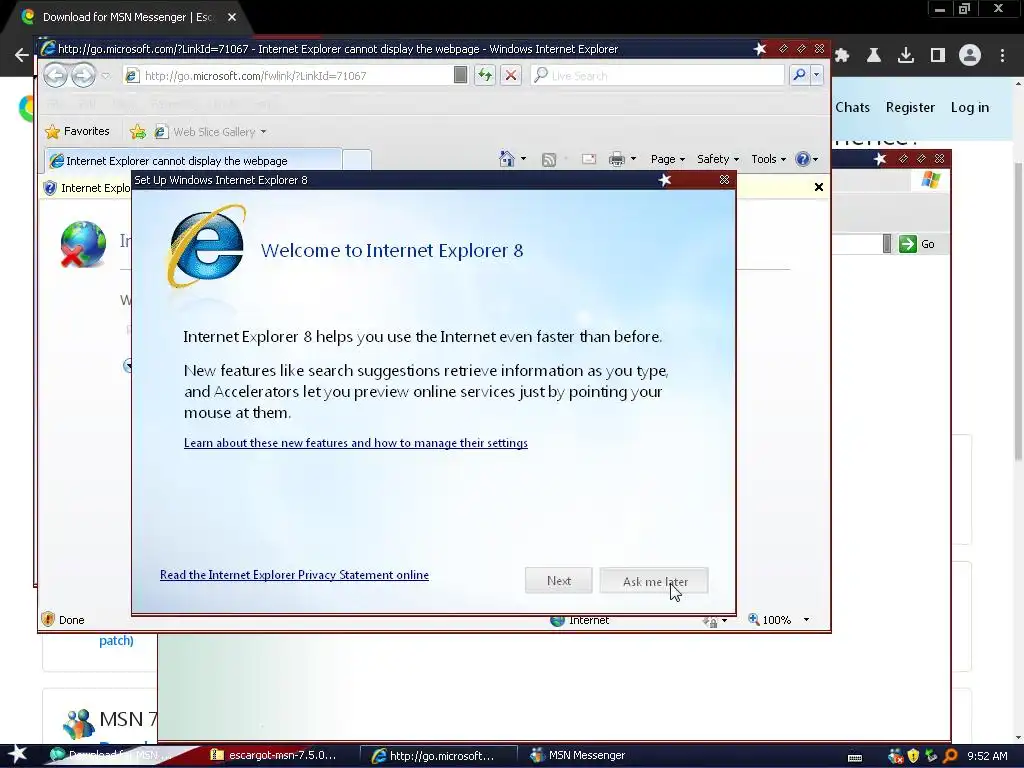This screenshot has height=768, width=1024.
Task: Click the Print icon in IE command bar
Action: point(616,159)
